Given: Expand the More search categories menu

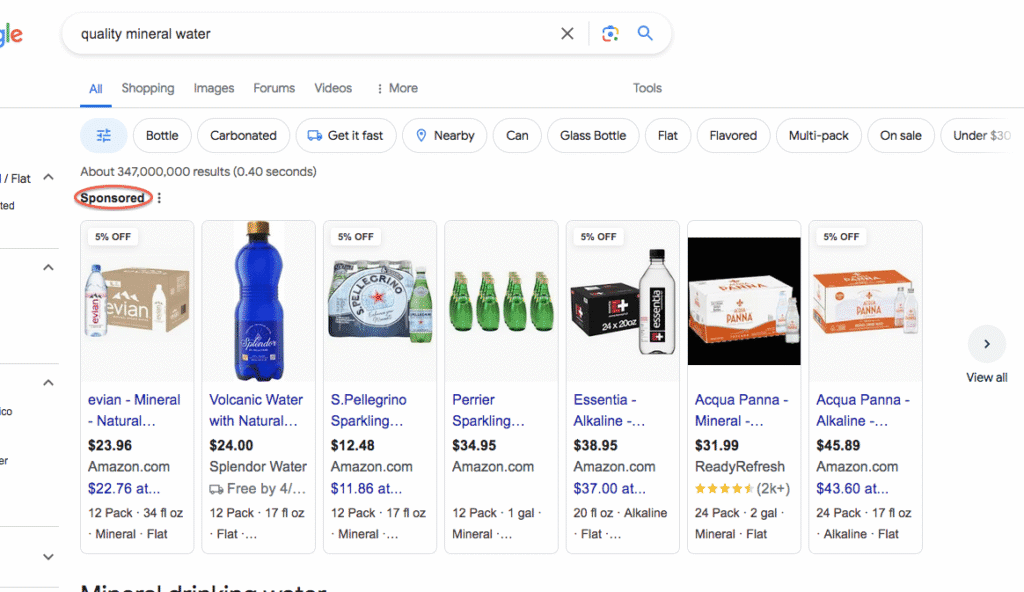Looking at the screenshot, I should (396, 88).
